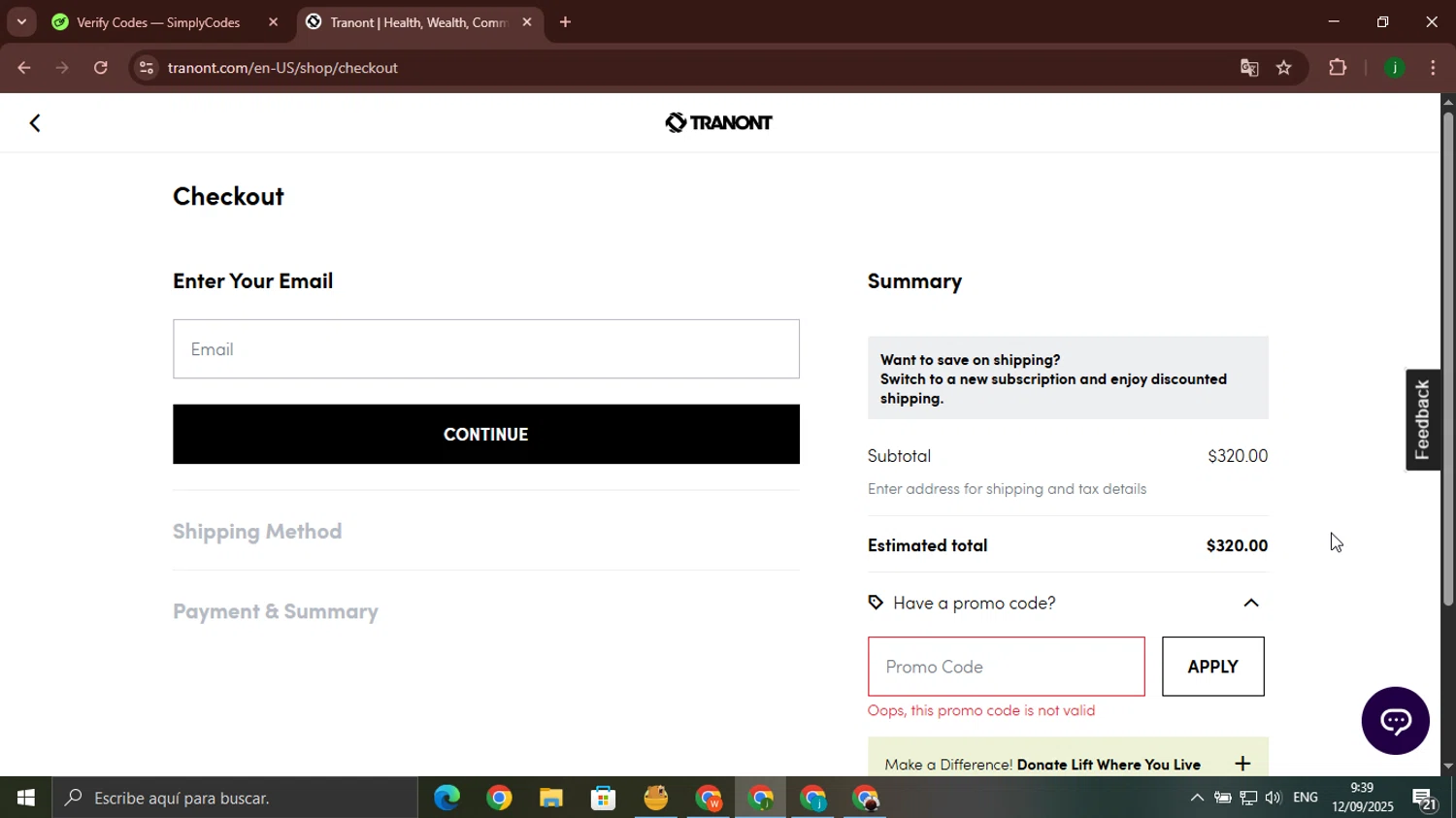Open Microsoft Store from taskbar
The width and height of the screenshot is (1456, 818).
604,798
